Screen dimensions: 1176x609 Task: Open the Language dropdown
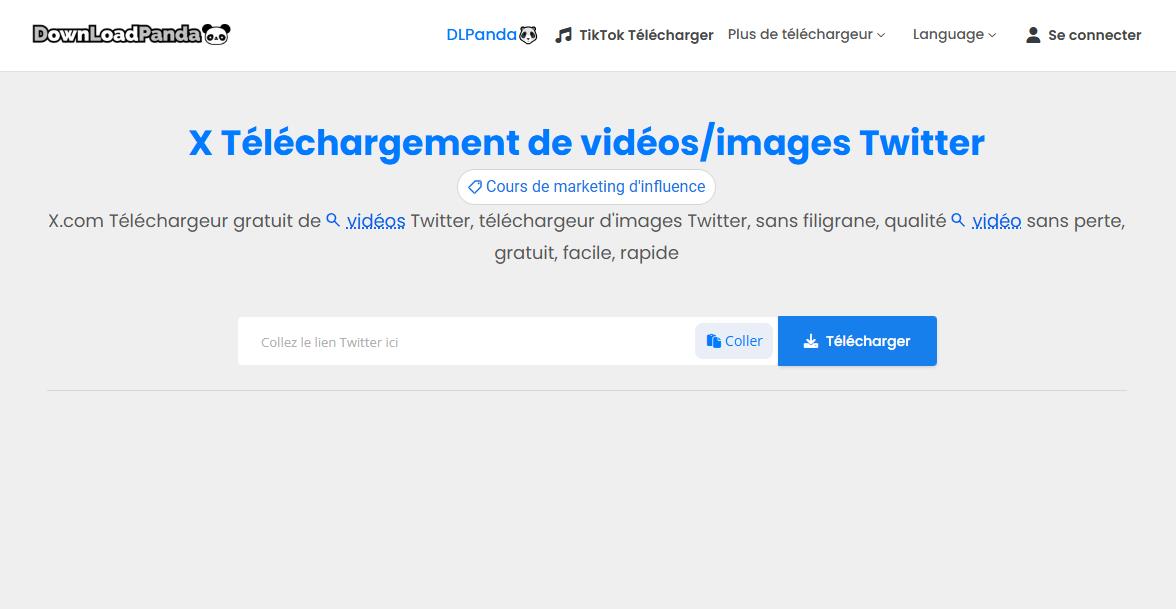coord(954,34)
